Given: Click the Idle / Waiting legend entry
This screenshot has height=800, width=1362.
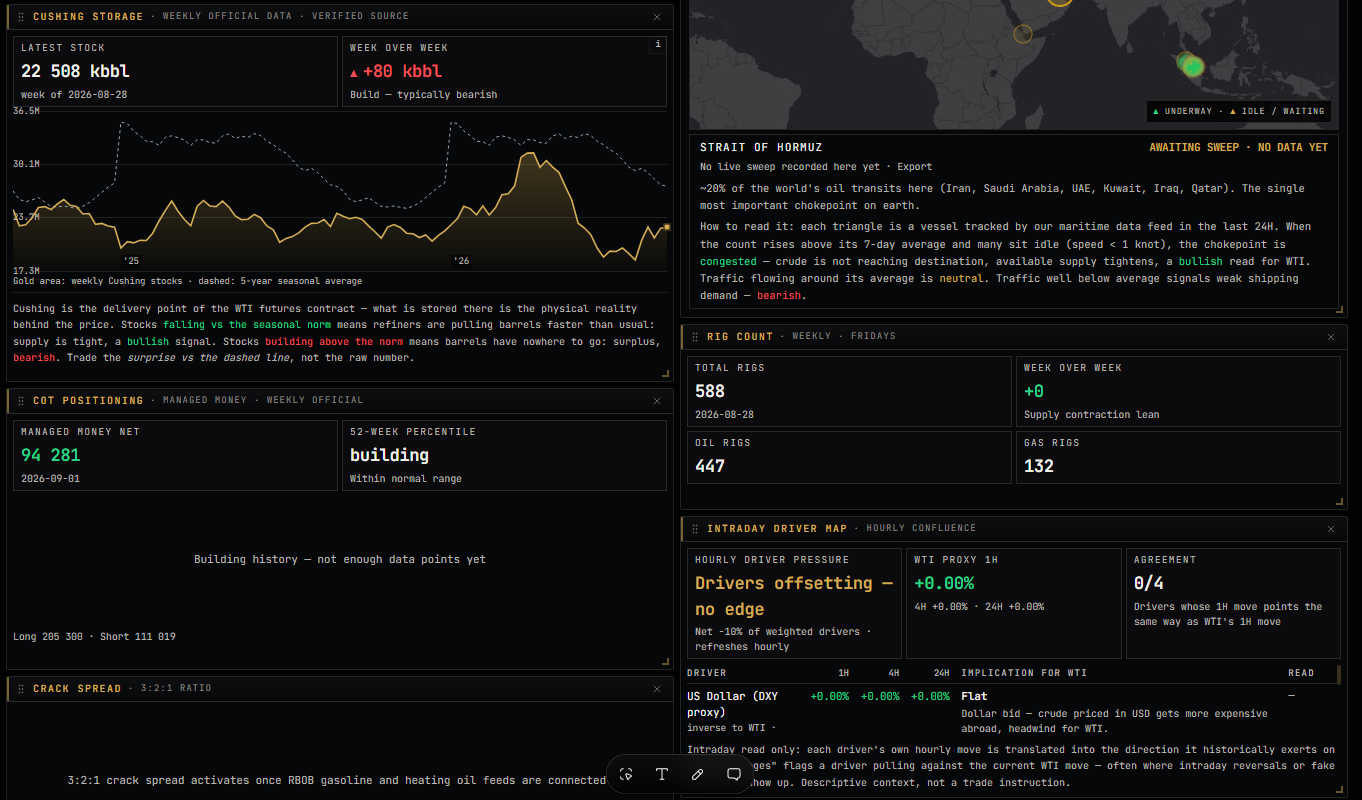Looking at the screenshot, I should click(x=1277, y=112).
